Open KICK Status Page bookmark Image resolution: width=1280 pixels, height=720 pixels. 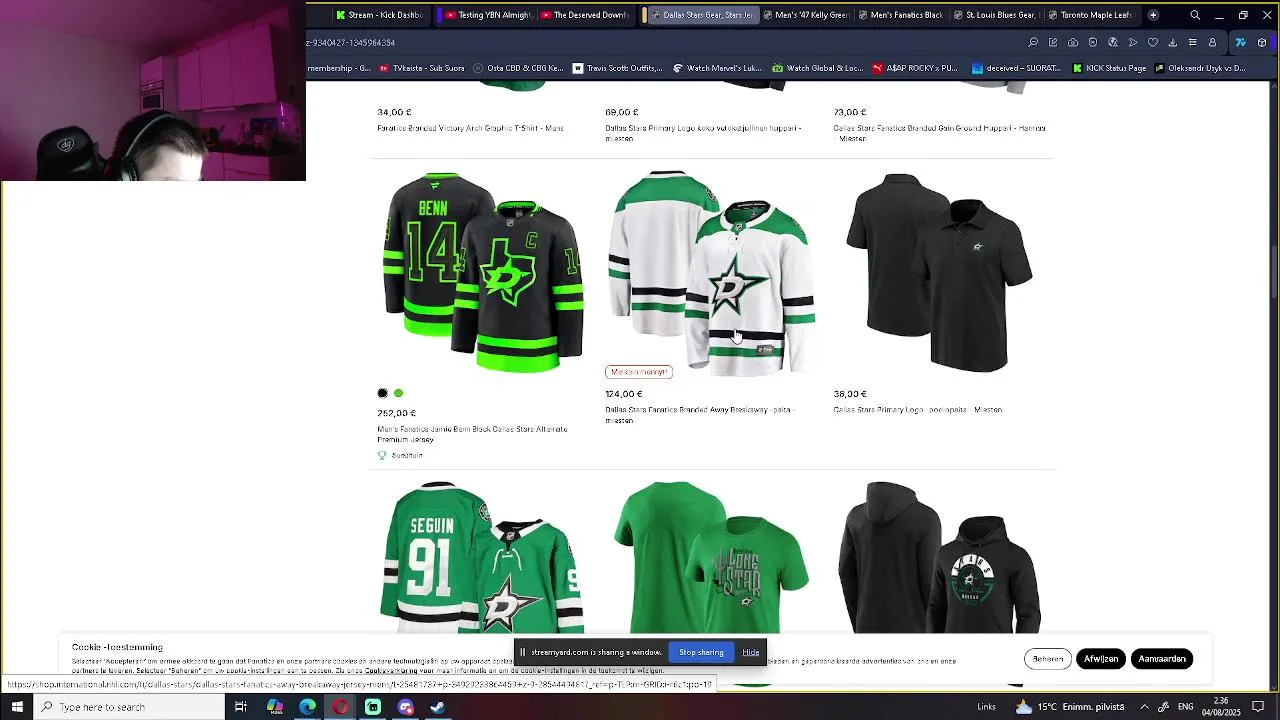[x=1109, y=68]
